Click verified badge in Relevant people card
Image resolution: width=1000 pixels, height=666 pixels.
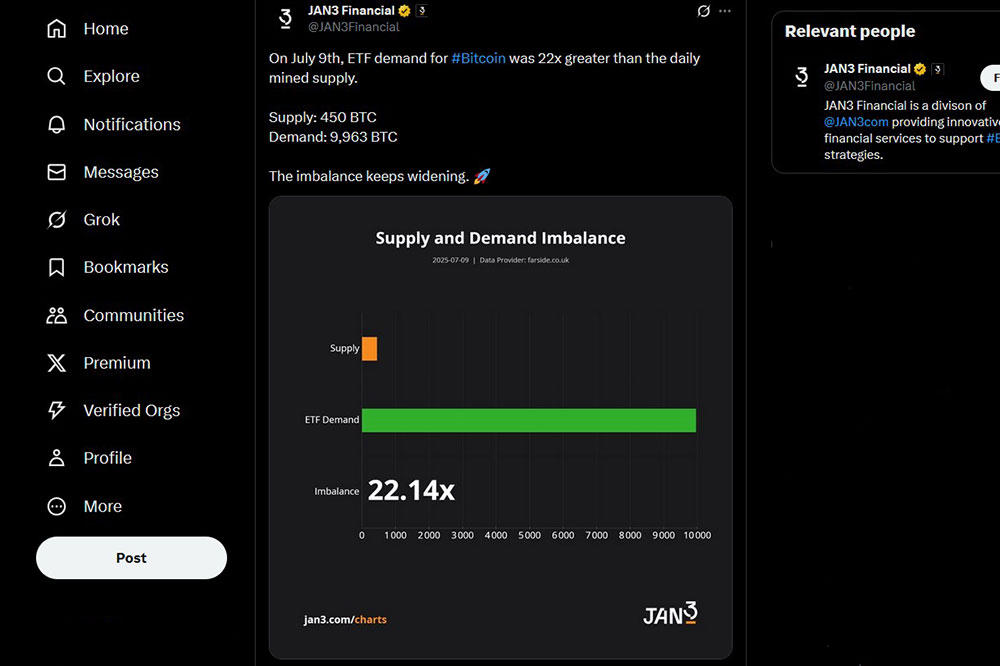coord(920,69)
